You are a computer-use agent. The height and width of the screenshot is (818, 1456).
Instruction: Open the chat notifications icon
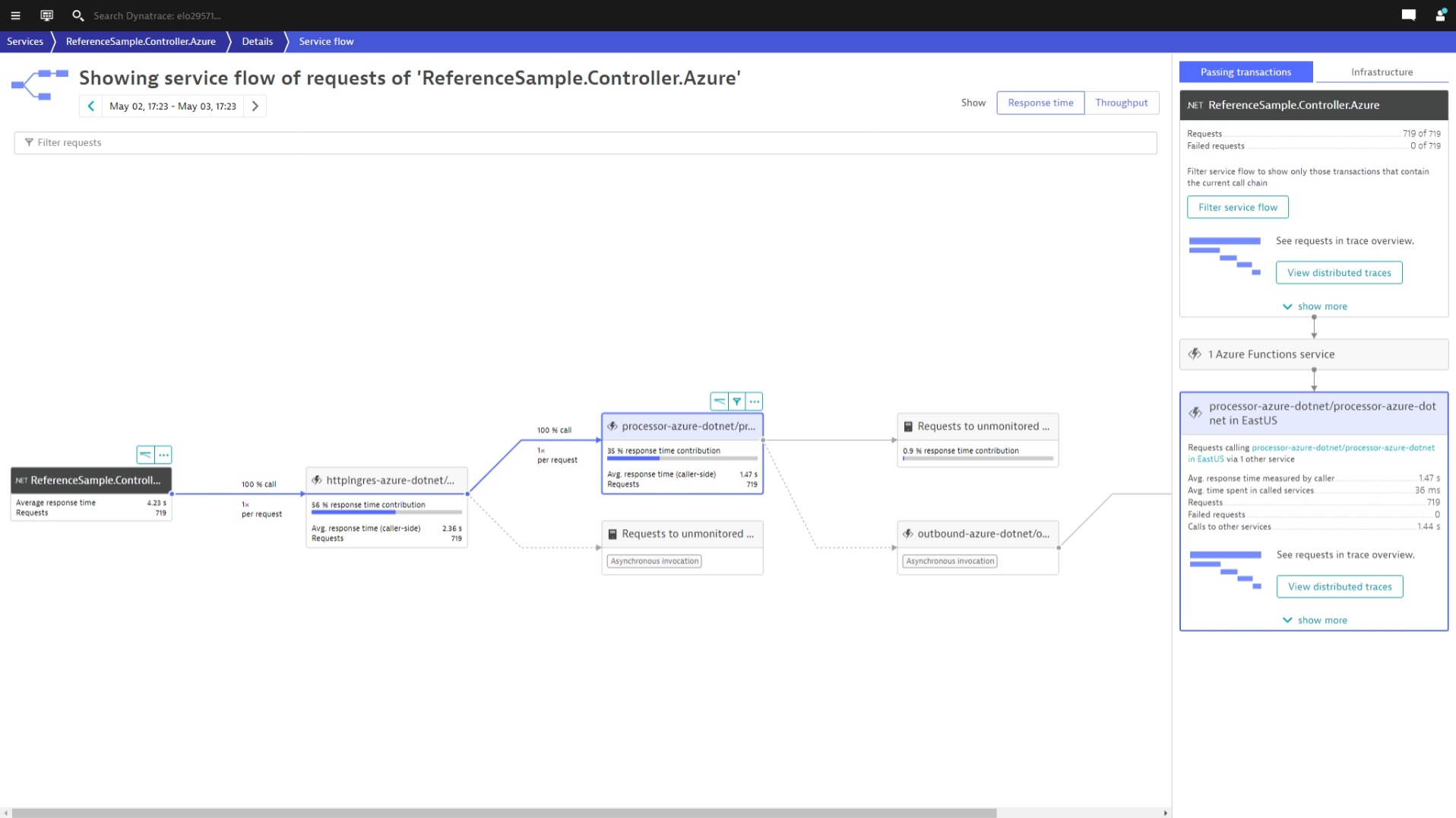tap(1408, 15)
